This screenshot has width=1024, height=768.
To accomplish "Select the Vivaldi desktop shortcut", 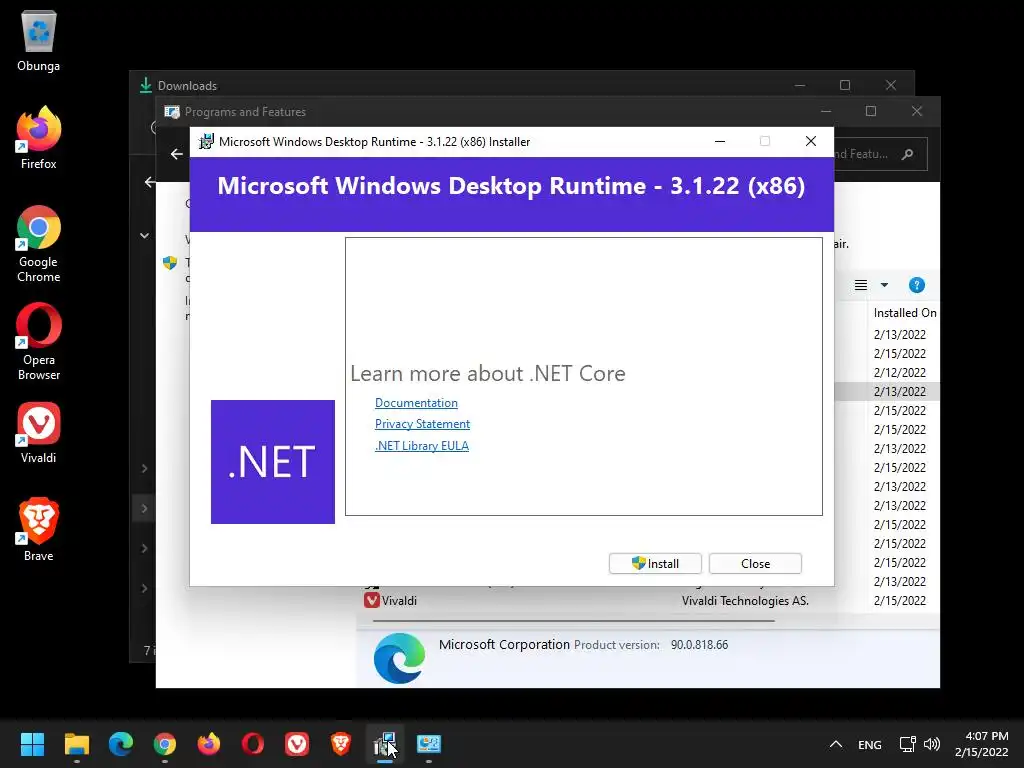I will (39, 433).
